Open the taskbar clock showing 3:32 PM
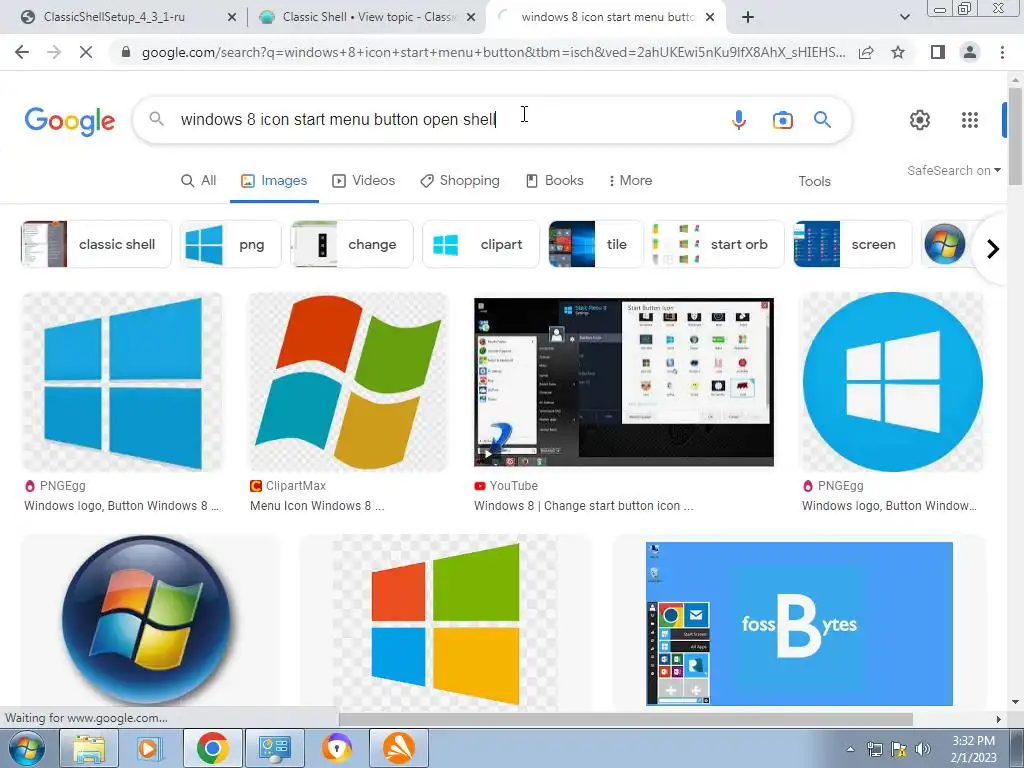The image size is (1024, 768). [974, 749]
